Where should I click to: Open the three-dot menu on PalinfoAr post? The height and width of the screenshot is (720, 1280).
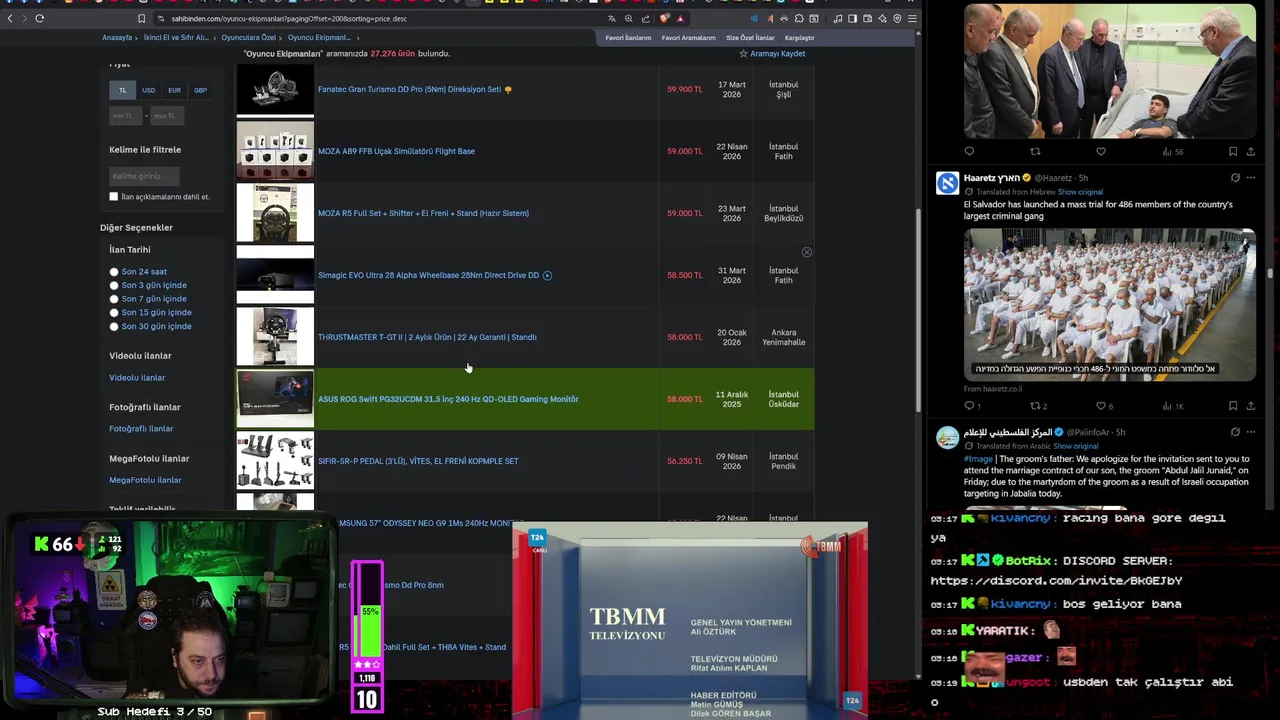[x=1251, y=432]
